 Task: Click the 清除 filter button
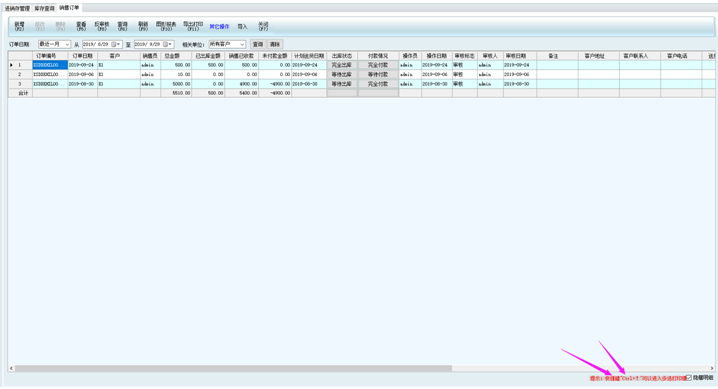point(275,44)
